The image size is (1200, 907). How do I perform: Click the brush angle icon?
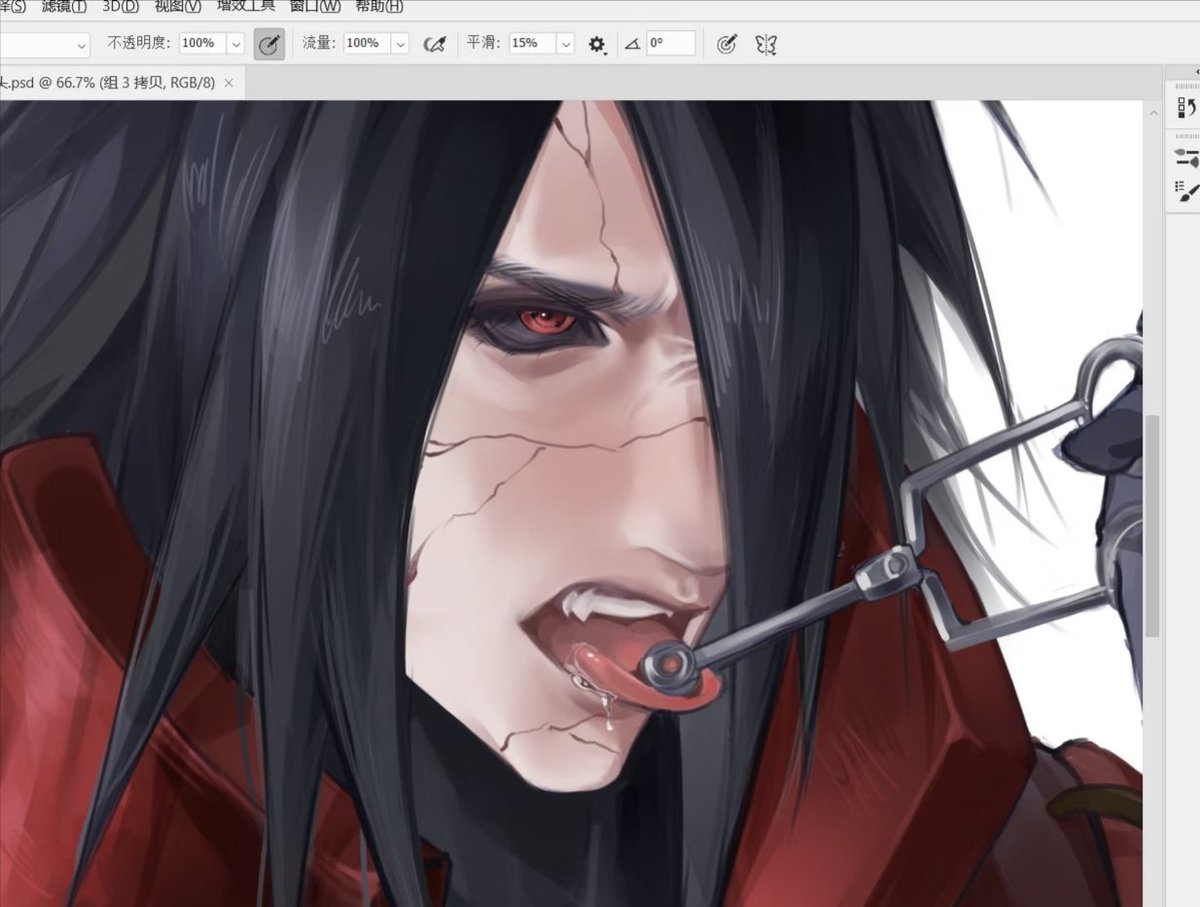pyautogui.click(x=632, y=44)
